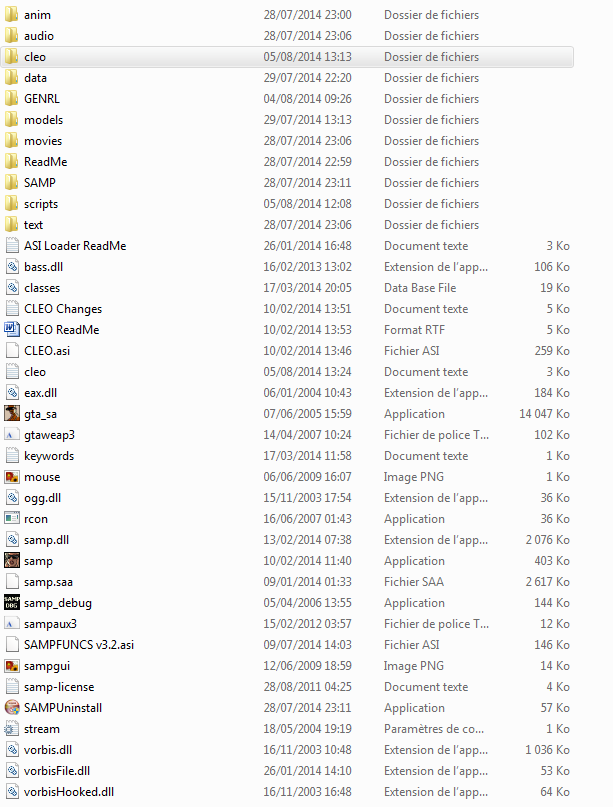Click the sampaux3 font file icon

click(x=12, y=624)
